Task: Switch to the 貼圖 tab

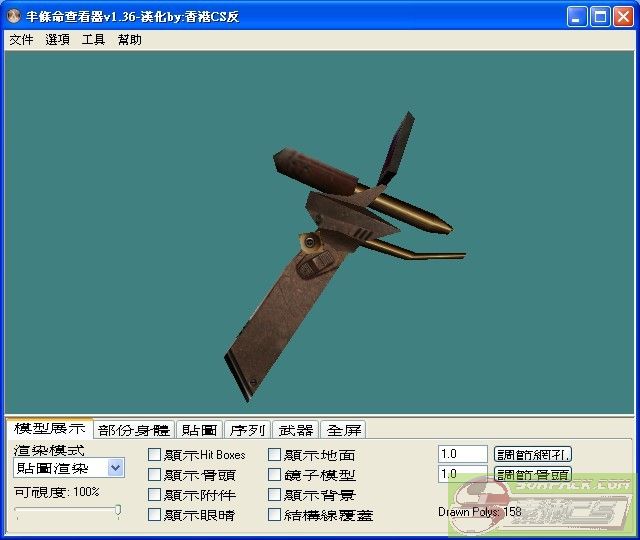Action: (199, 430)
